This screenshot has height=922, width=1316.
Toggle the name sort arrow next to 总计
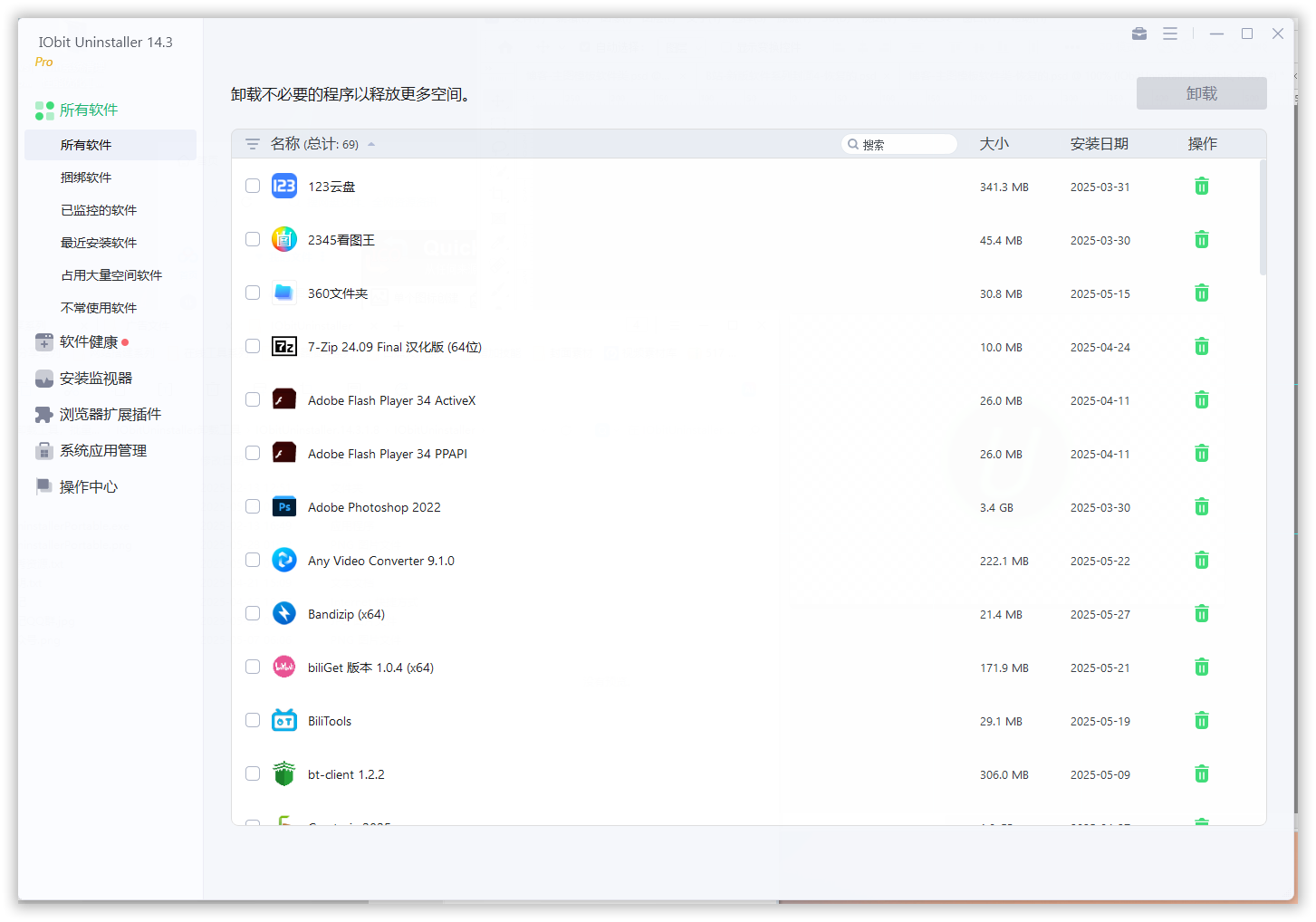coord(371,144)
